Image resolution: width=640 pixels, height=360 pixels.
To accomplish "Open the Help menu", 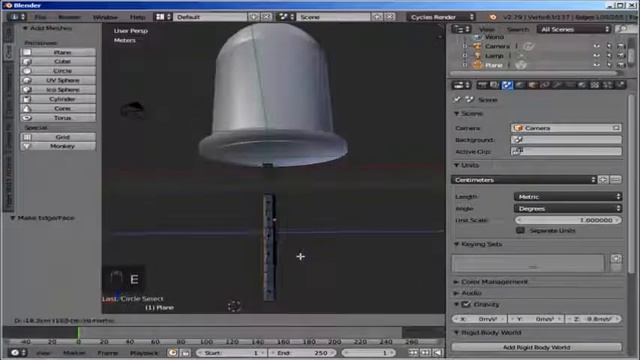I will tap(137, 17).
